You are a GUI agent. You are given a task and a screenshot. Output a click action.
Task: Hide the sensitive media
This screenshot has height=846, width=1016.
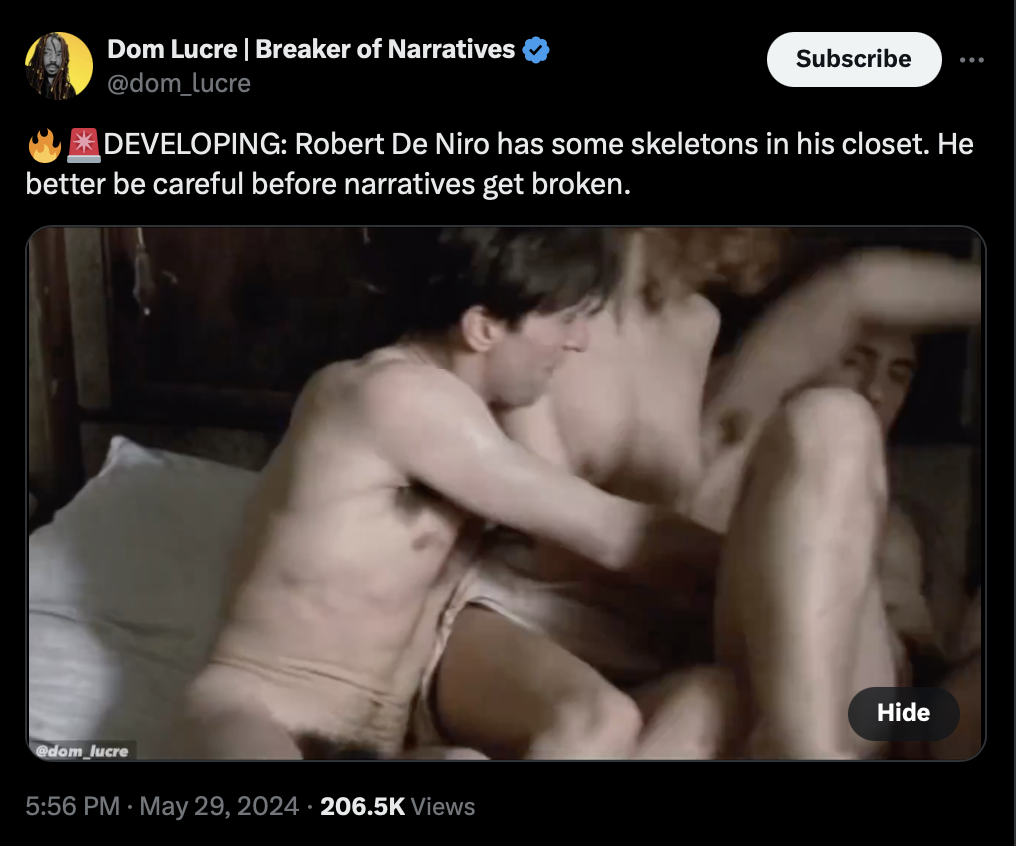pos(903,713)
